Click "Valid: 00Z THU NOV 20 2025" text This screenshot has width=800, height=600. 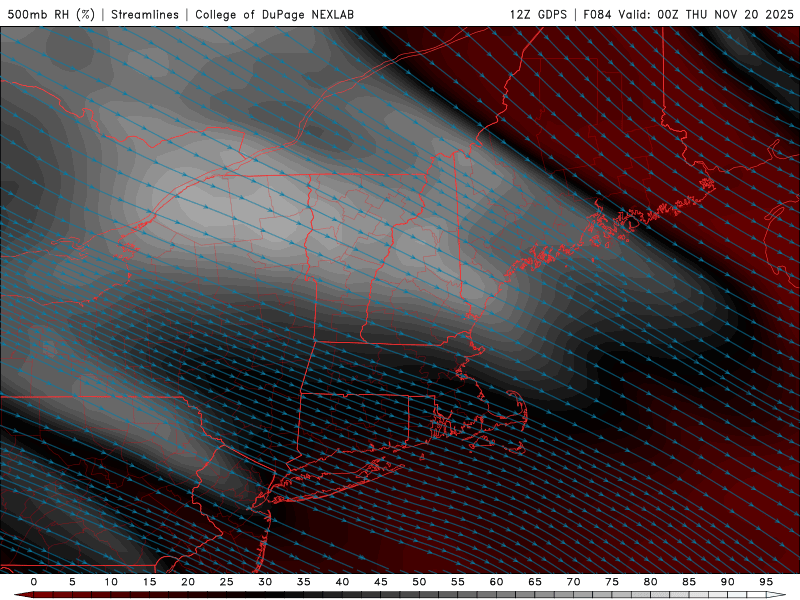(x=706, y=14)
